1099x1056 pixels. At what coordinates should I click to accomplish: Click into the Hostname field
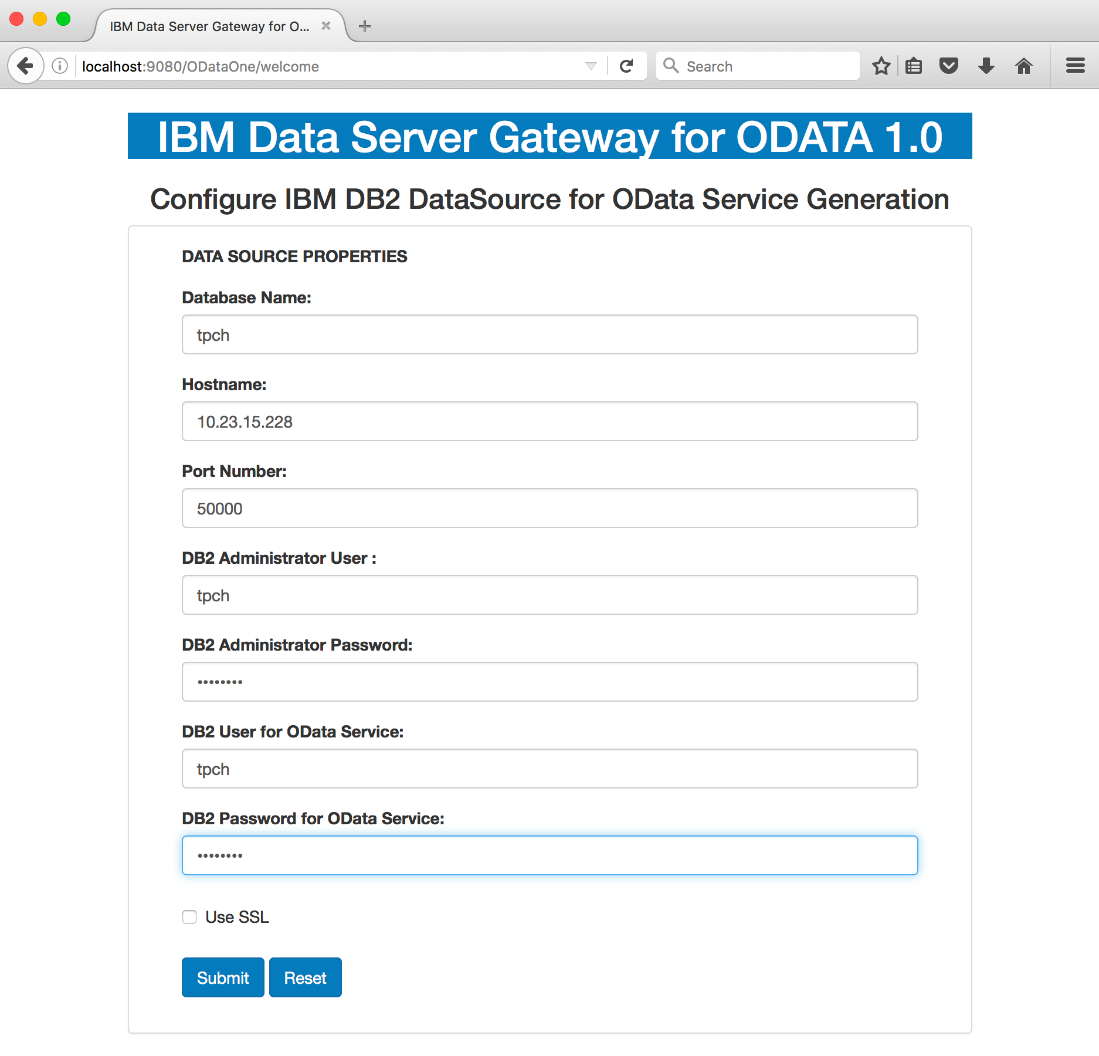550,421
